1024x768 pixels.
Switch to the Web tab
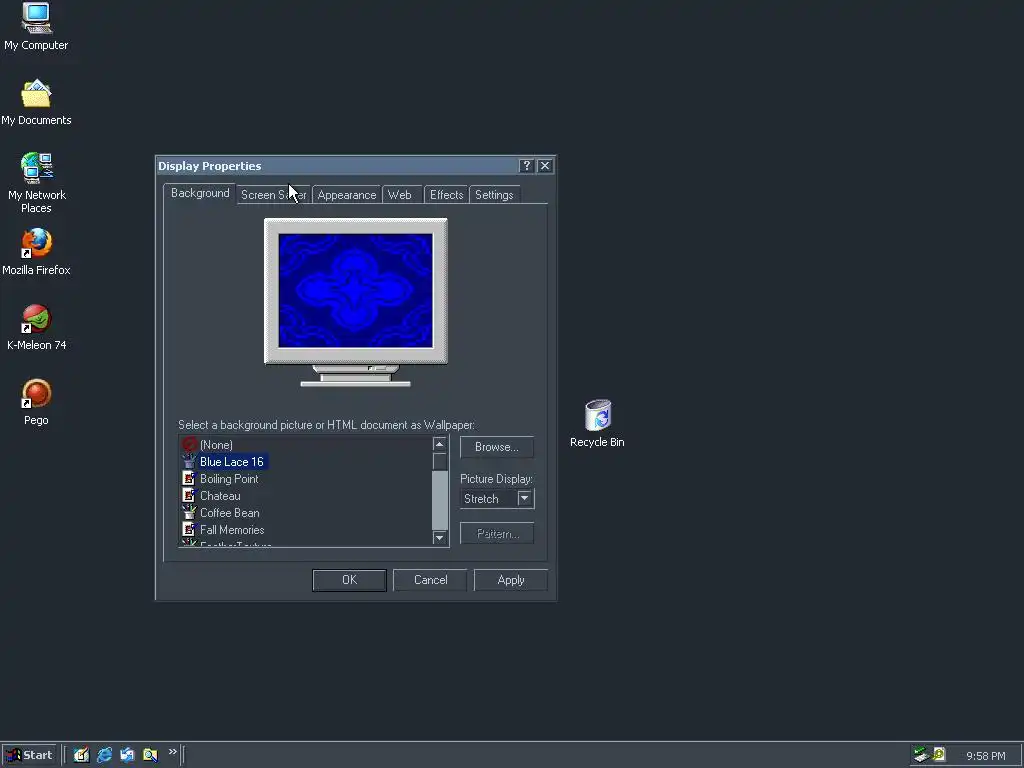(x=400, y=195)
